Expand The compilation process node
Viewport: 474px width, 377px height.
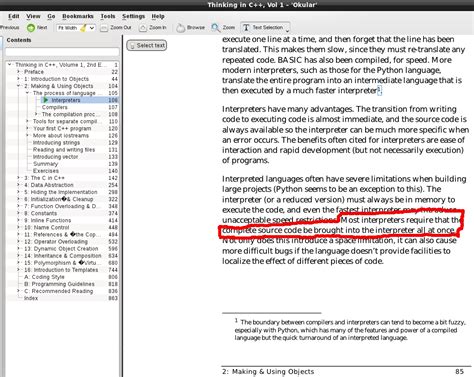[36, 114]
